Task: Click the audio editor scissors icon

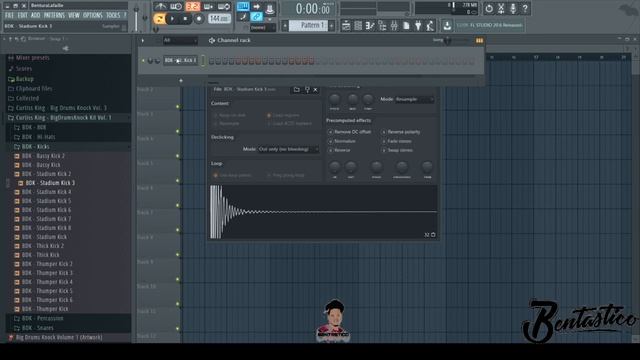Action: [501, 8]
